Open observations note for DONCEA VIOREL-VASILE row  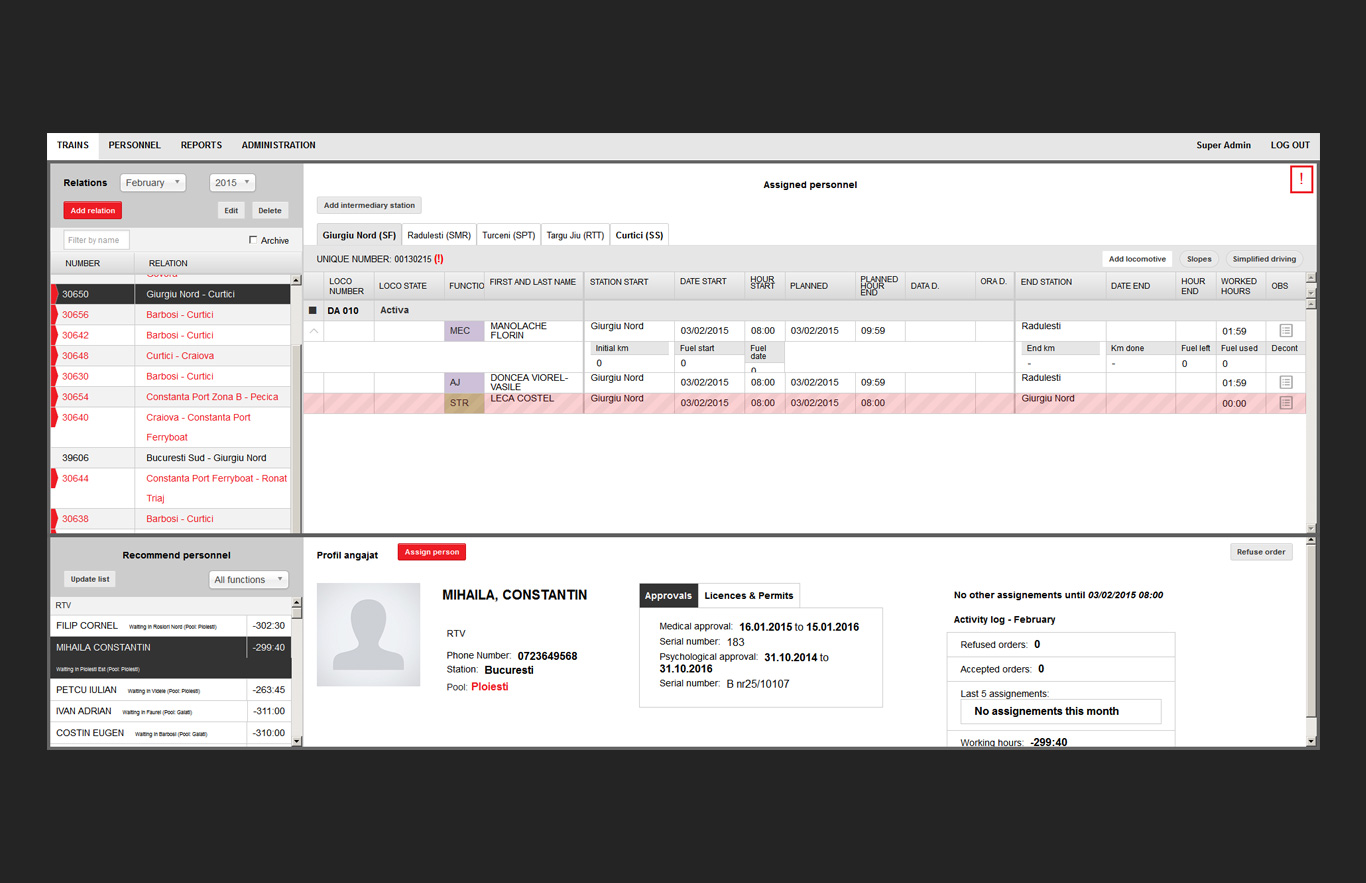coord(1286,382)
